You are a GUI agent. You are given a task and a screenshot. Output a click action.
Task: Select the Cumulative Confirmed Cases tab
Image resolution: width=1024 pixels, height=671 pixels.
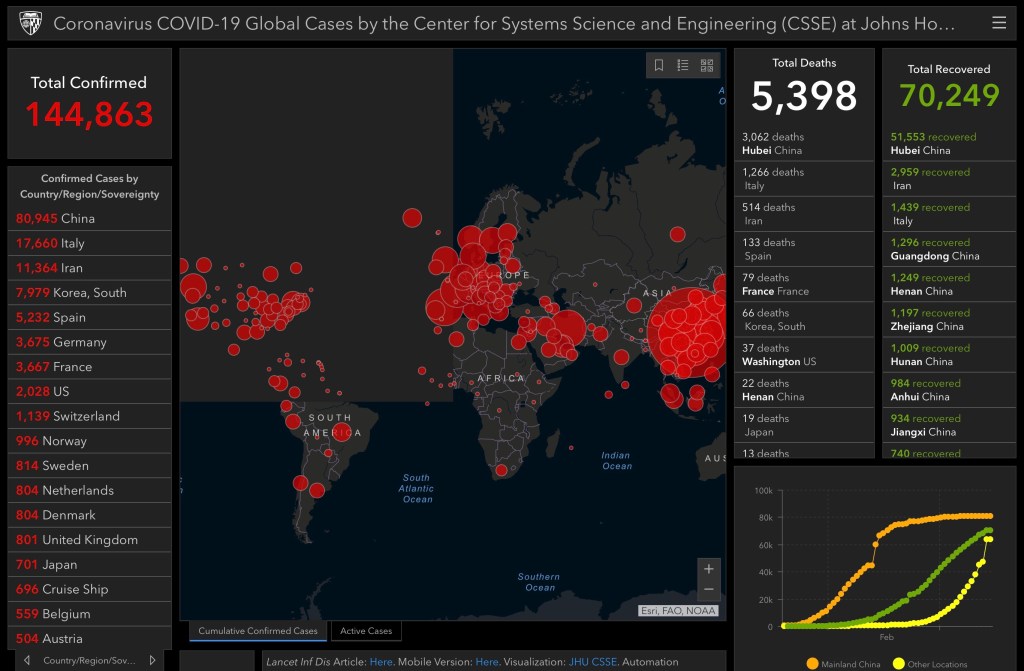(x=258, y=631)
